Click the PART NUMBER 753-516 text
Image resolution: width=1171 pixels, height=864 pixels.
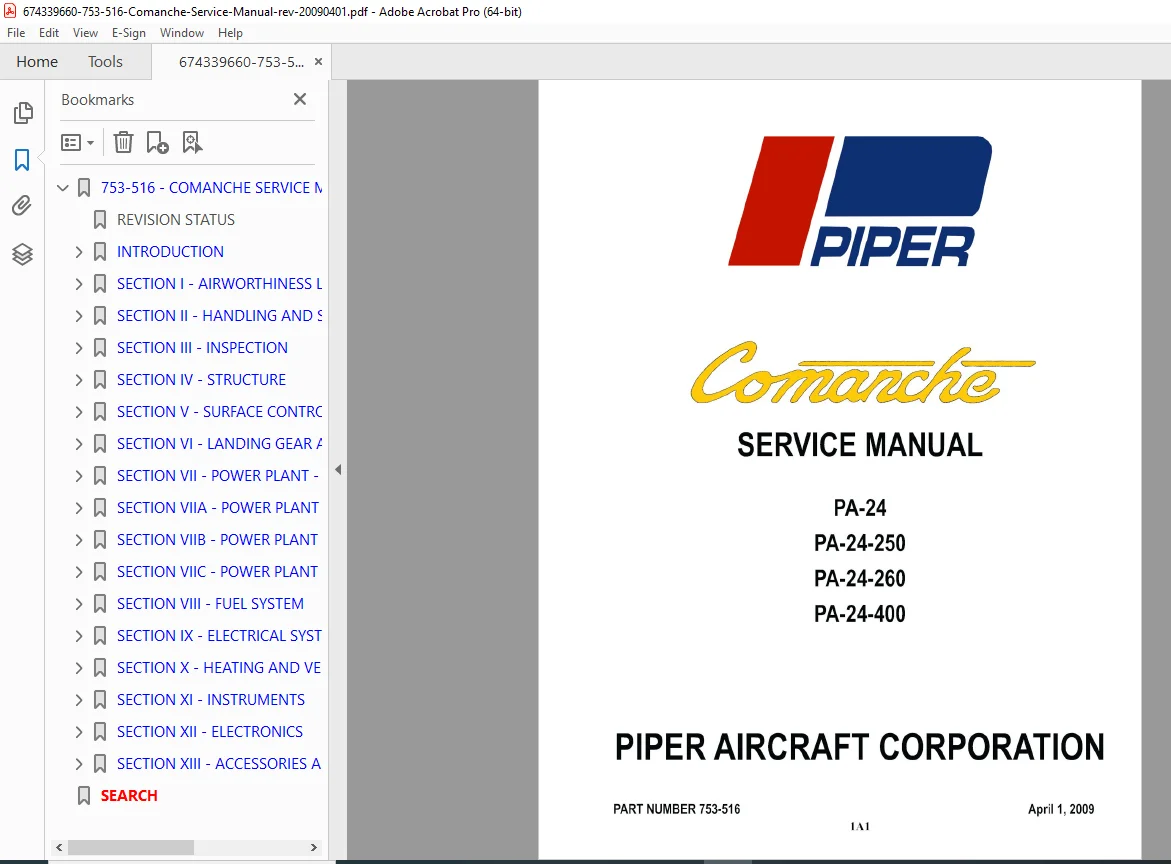677,809
